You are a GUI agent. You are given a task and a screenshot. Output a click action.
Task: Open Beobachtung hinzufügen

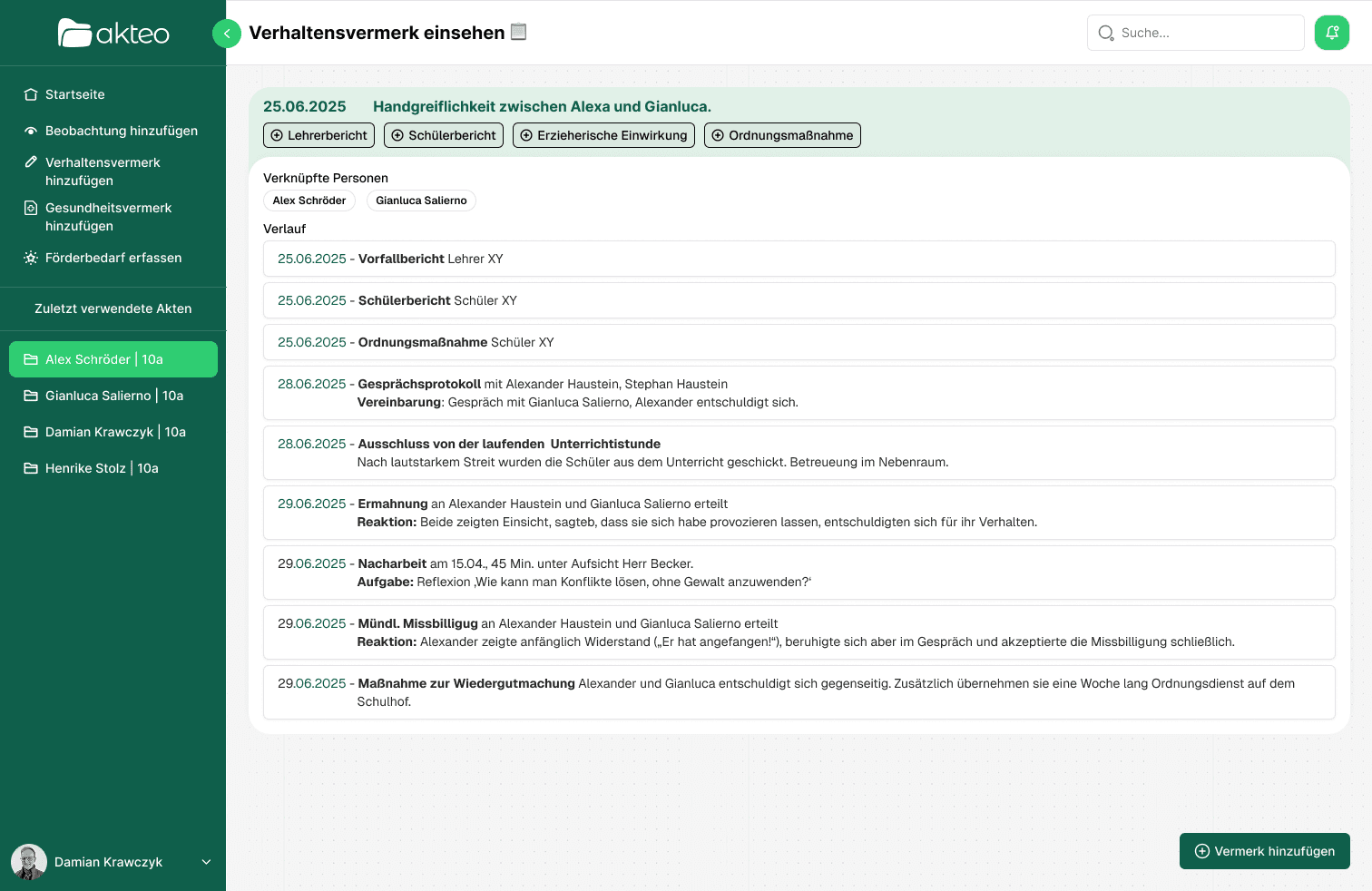click(x=113, y=131)
